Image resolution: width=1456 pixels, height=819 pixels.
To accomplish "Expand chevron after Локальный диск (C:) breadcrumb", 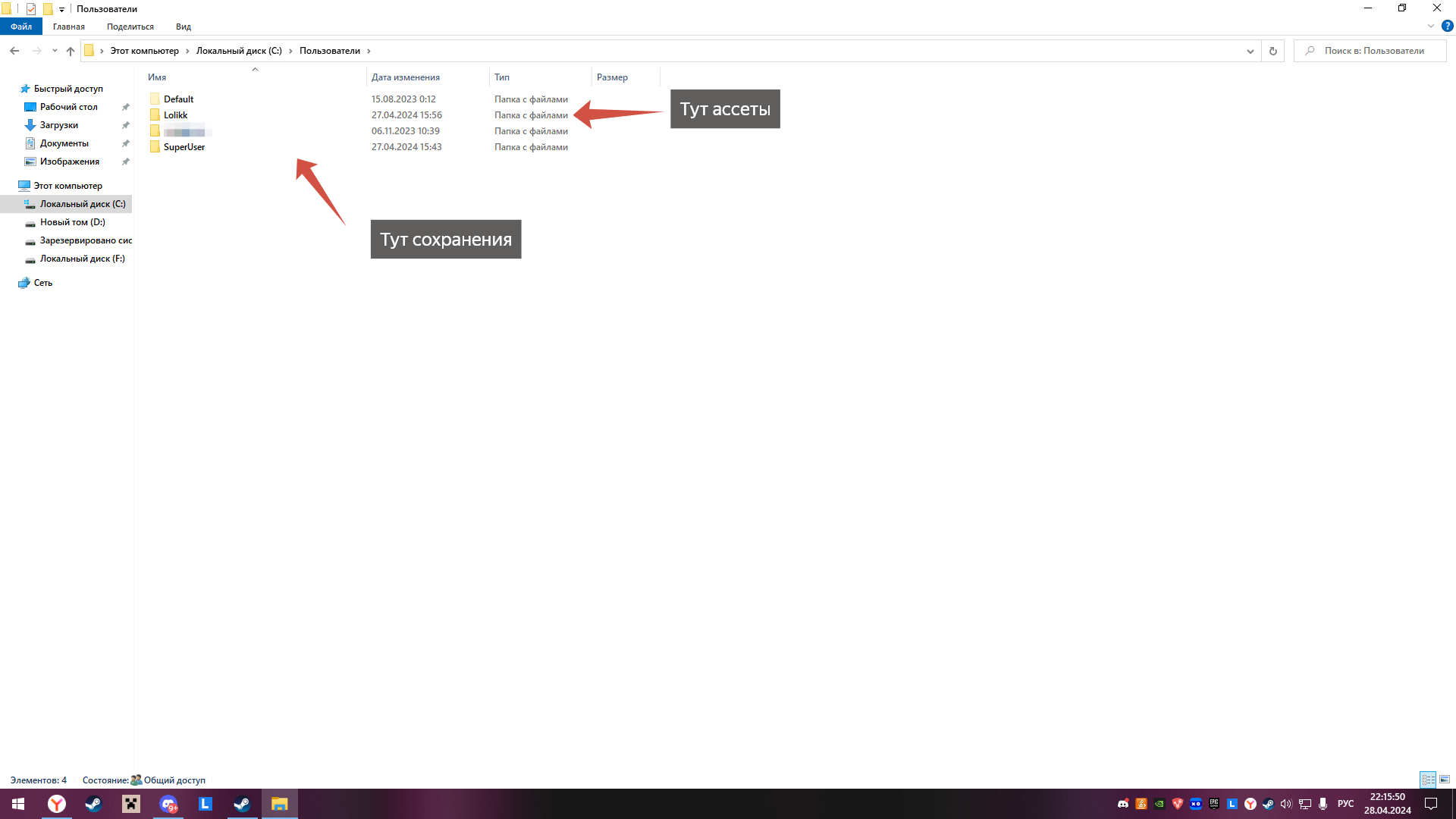I will (x=290, y=51).
